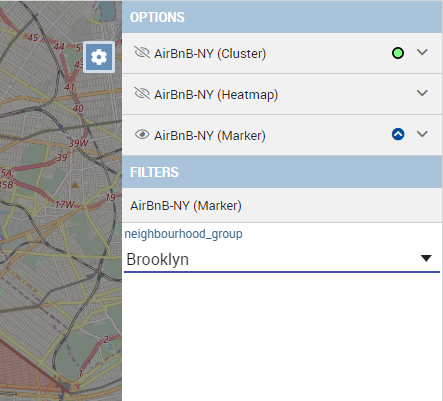Show the AirBnB-NY (Cluster) layer via eye icon
The height and width of the screenshot is (401, 443).
click(x=142, y=53)
